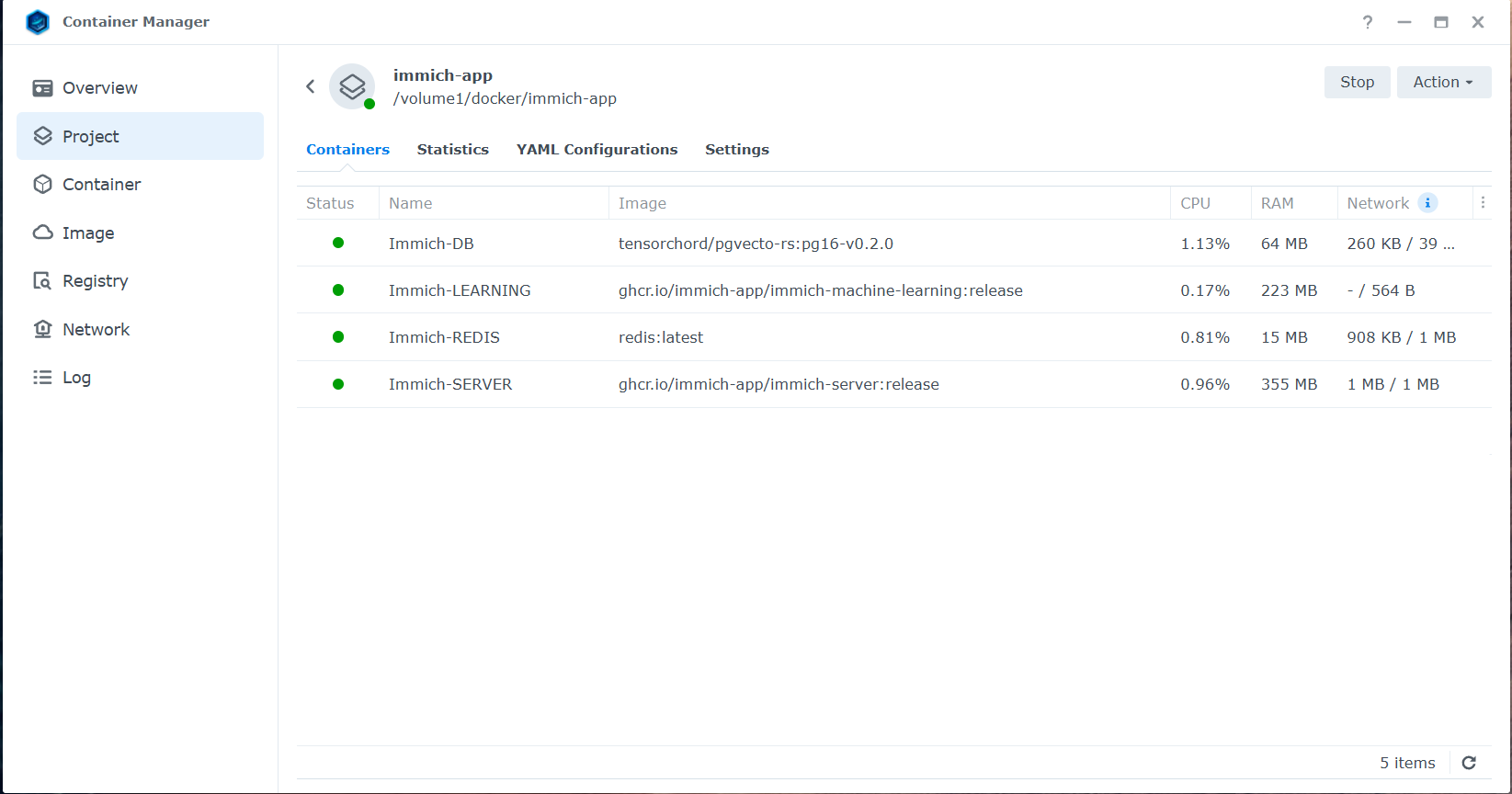This screenshot has height=794, width=1512.
Task: Click the 15 MB RAM value
Action: pos(1284,337)
